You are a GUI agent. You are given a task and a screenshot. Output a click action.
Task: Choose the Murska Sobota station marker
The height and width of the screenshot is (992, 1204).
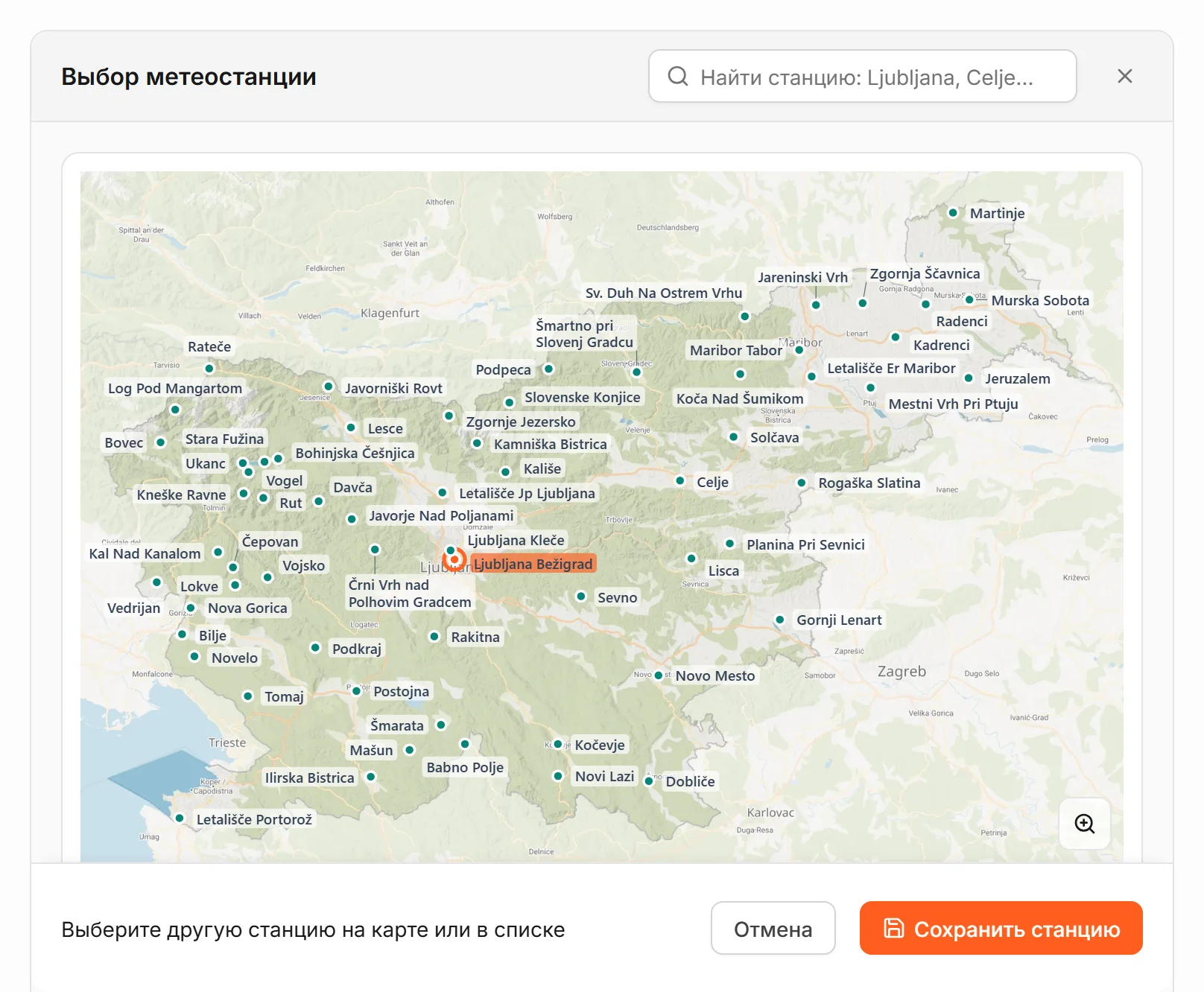[969, 300]
